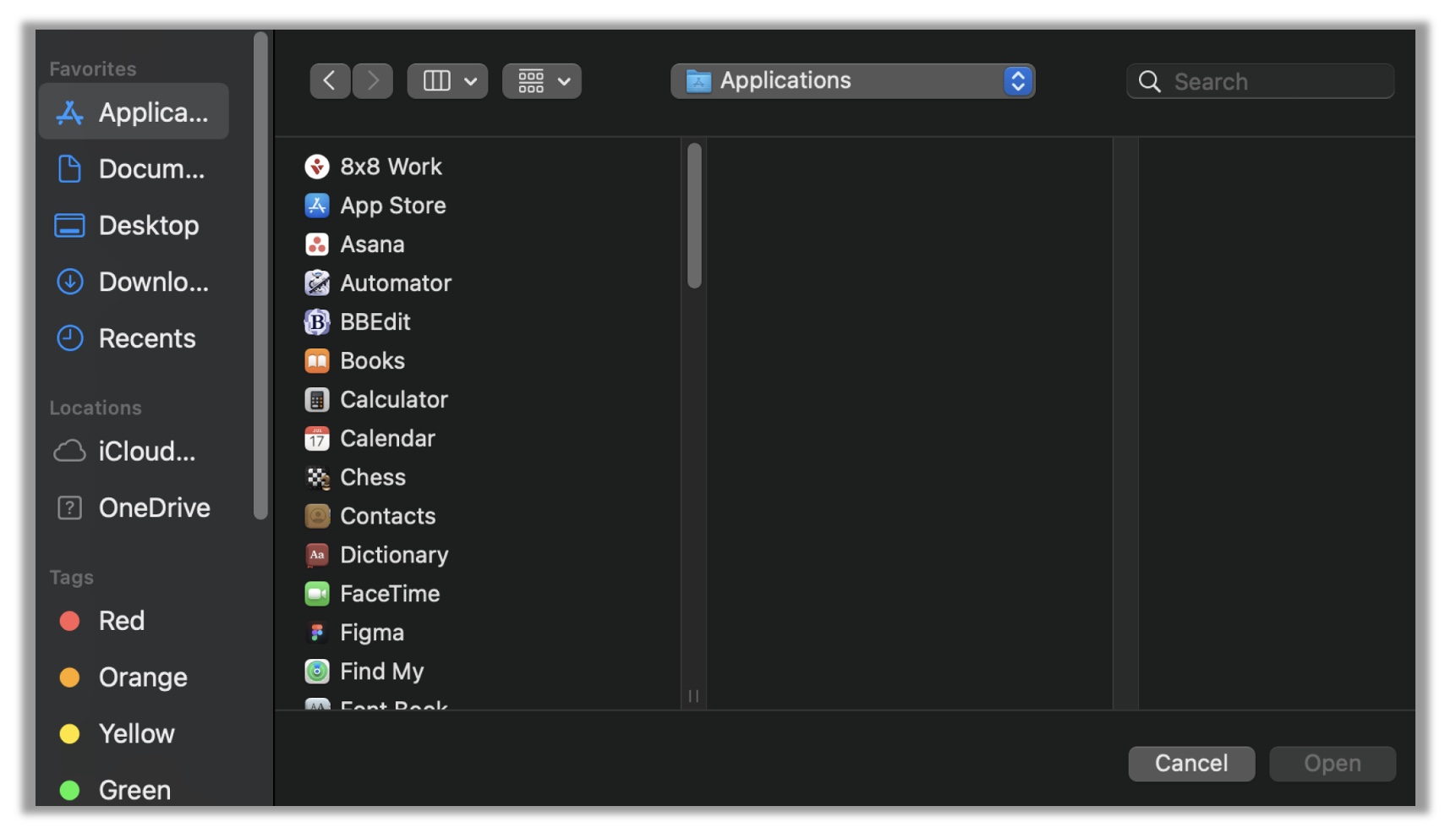Click the Documents sidebar icon

click(x=69, y=169)
